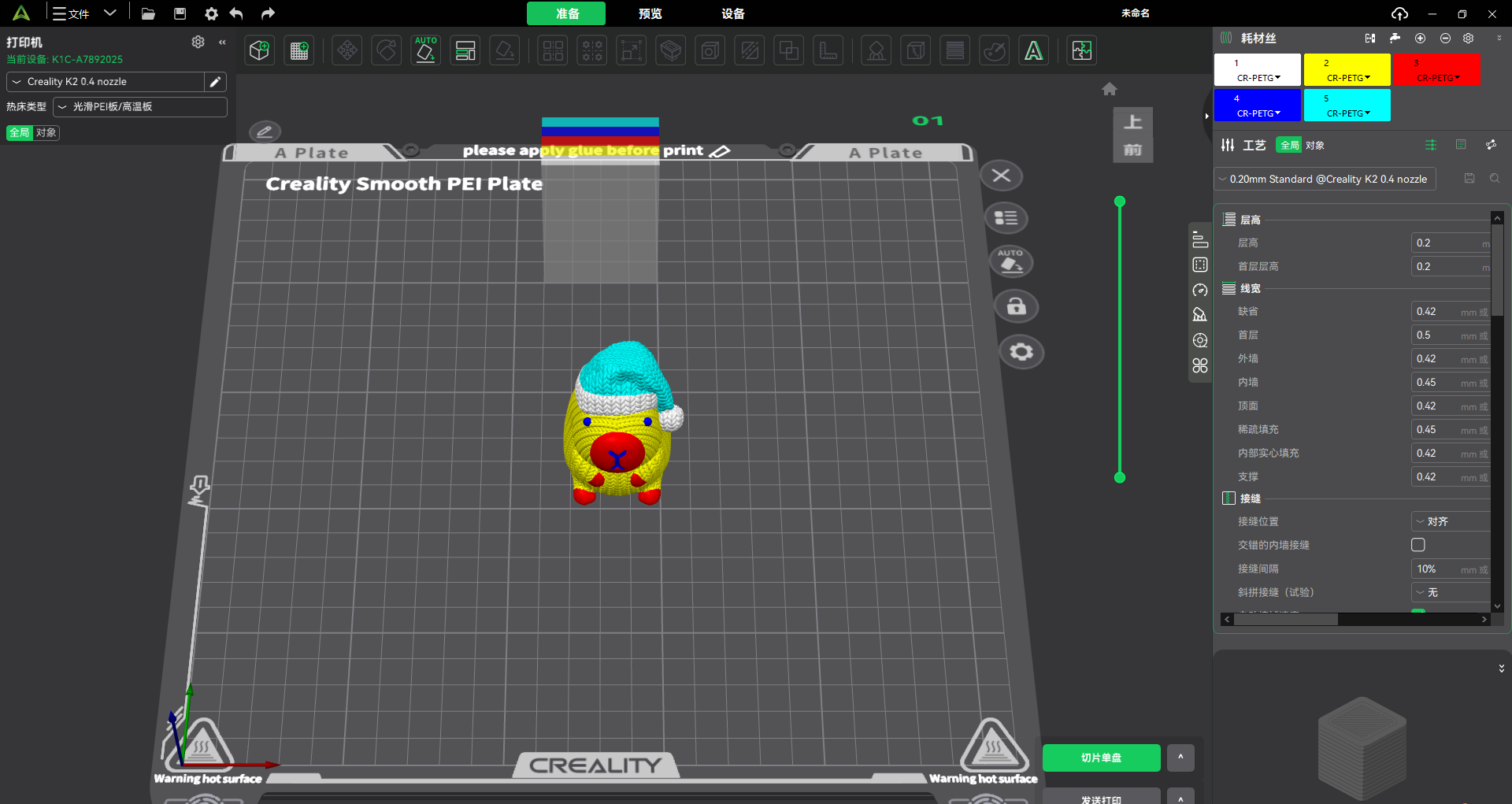Click the cloud upload icon
This screenshot has height=804, width=1512.
pyautogui.click(x=1399, y=13)
